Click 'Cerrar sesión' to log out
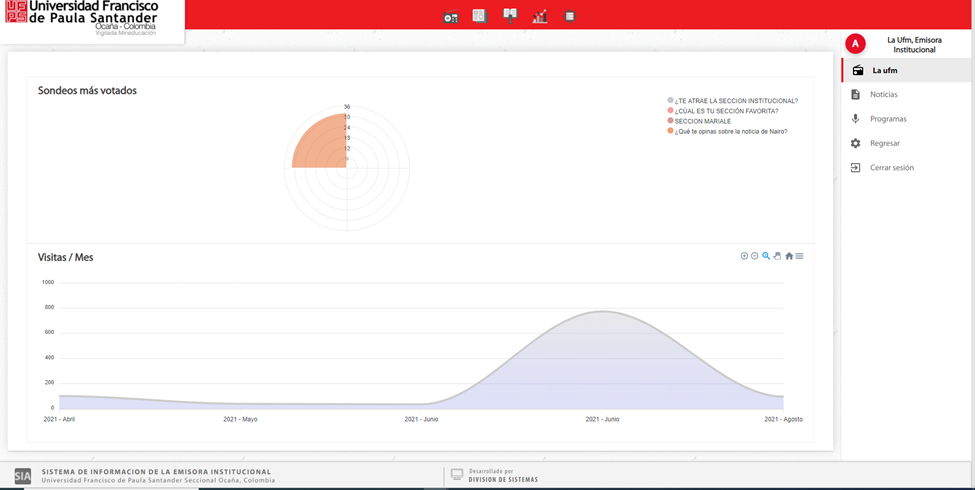Viewport: 975px width, 490px height. [x=892, y=168]
